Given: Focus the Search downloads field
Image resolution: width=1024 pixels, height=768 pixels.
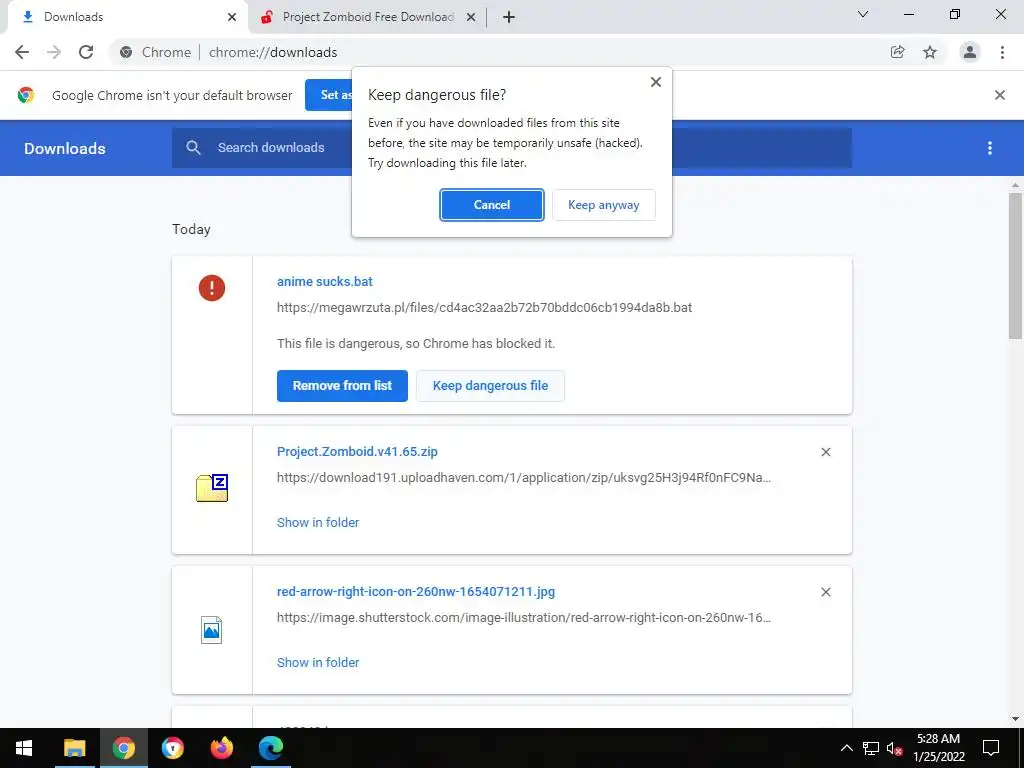Looking at the screenshot, I should coord(512,148).
